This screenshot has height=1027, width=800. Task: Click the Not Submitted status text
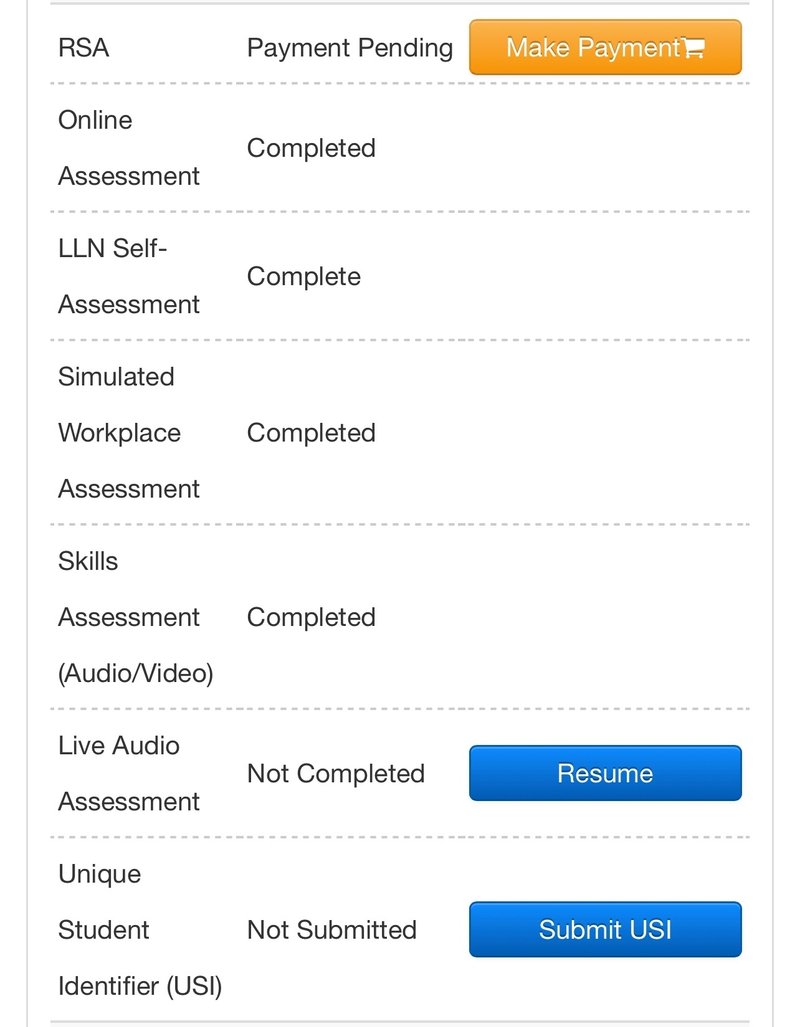331,929
